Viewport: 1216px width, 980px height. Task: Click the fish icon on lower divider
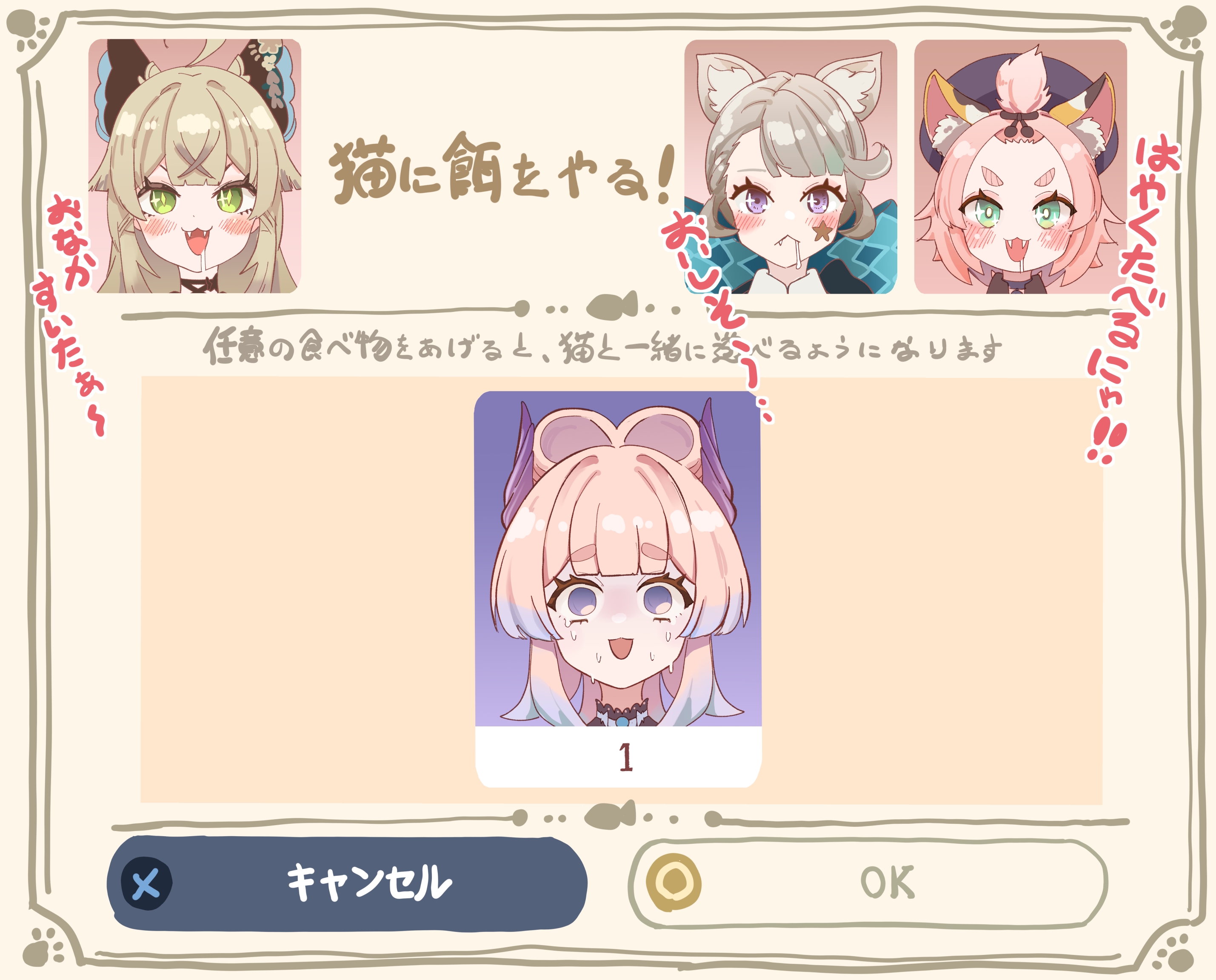pyautogui.click(x=610, y=815)
